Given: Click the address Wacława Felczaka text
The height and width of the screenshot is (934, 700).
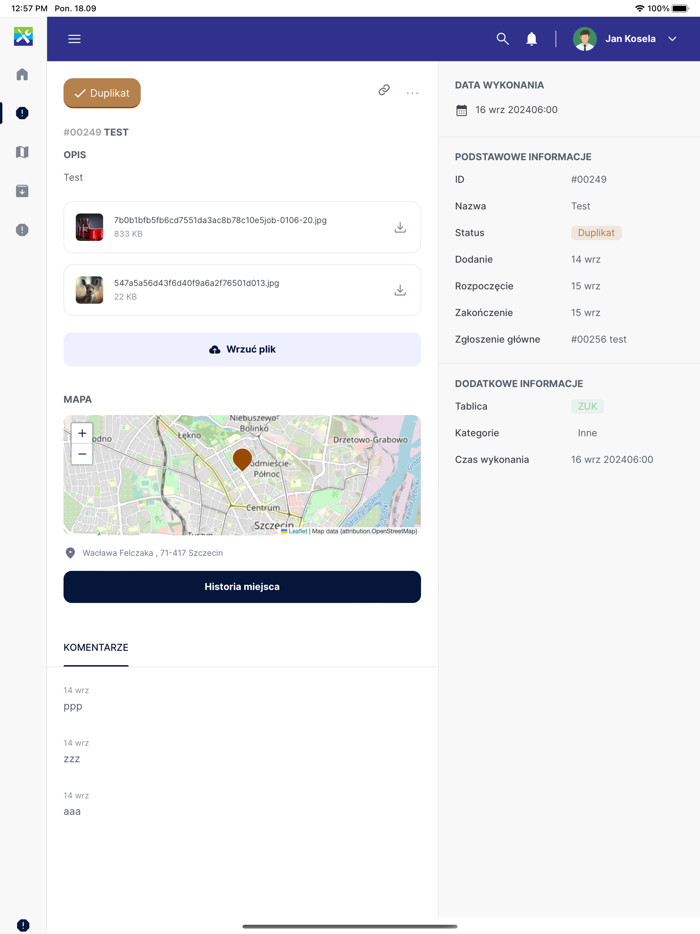Looking at the screenshot, I should (153, 553).
